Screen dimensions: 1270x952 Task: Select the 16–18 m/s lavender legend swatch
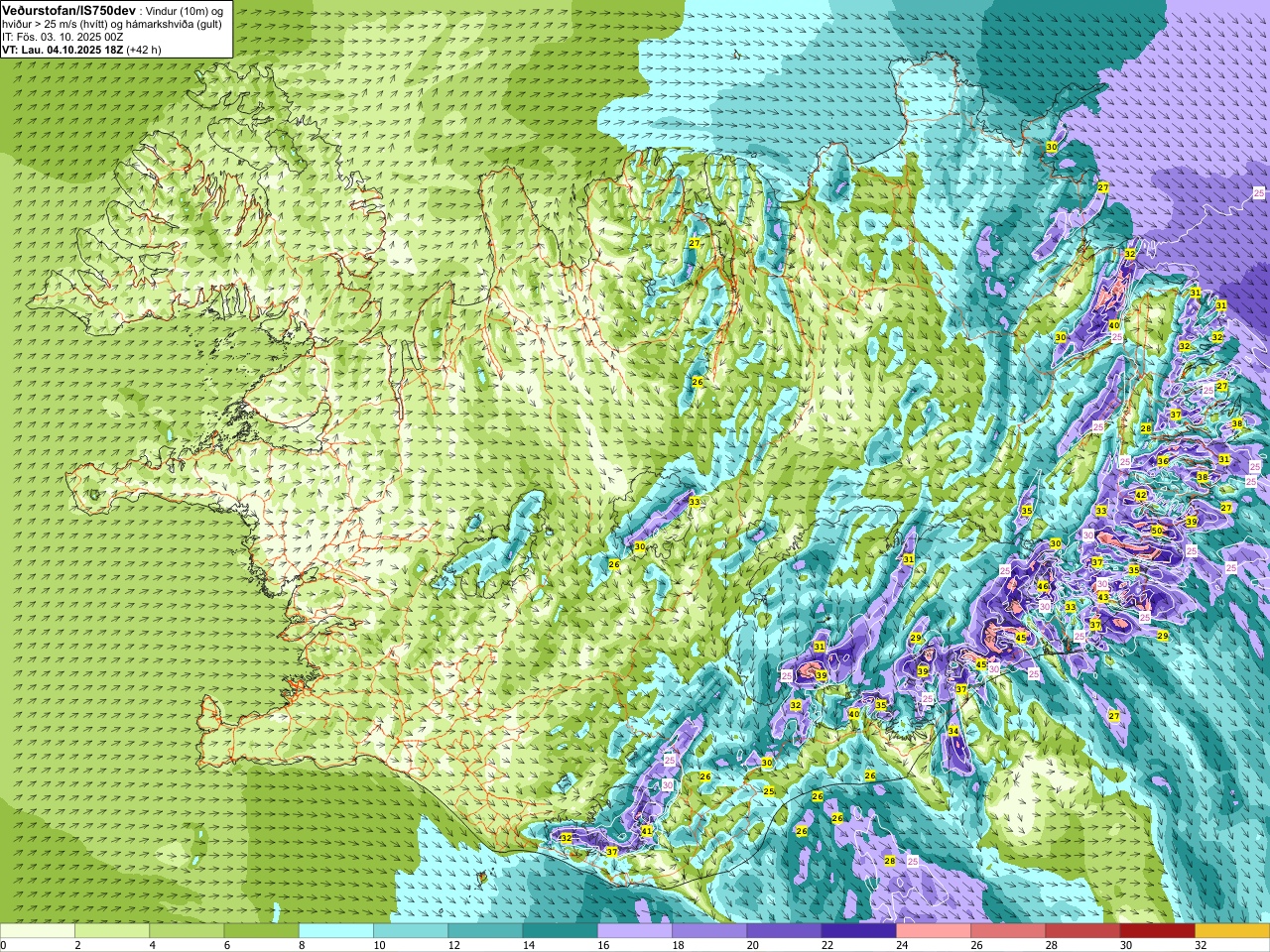635,931
